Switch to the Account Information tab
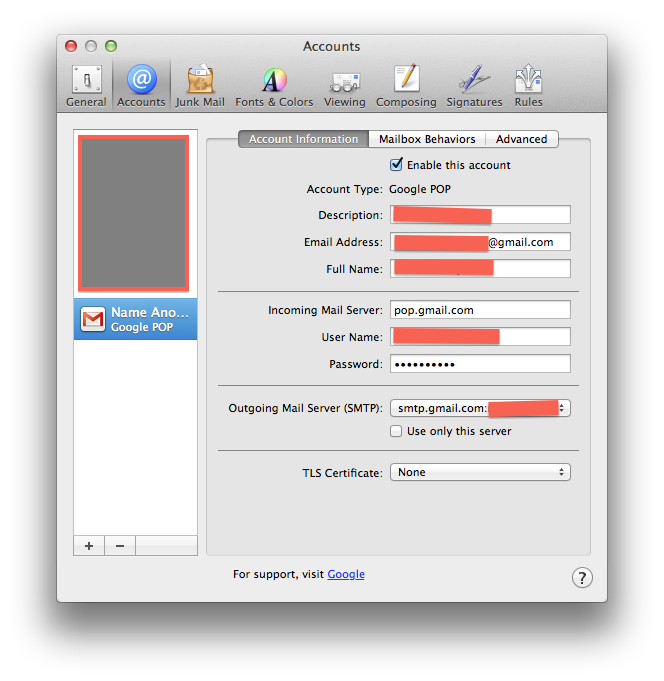The image size is (664, 681). (x=303, y=139)
